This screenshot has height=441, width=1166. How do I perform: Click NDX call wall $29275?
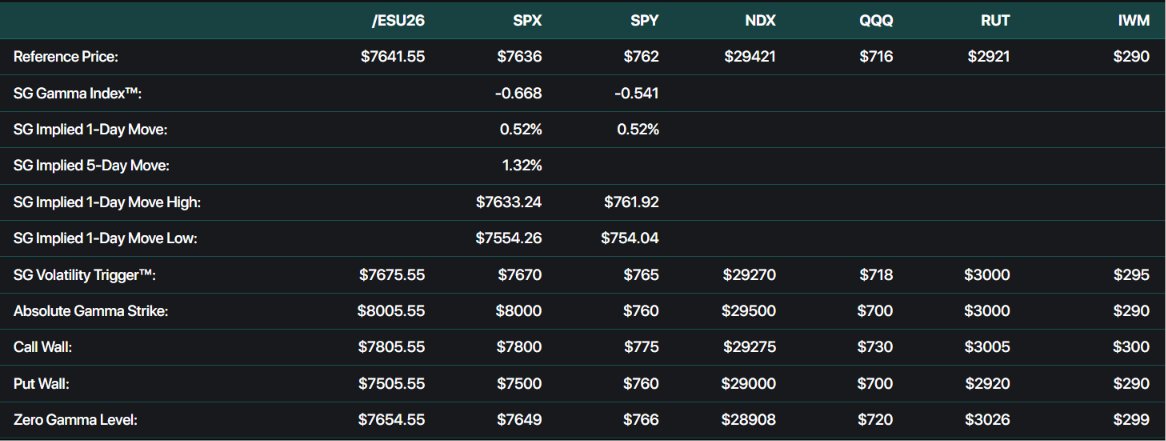[x=750, y=347]
